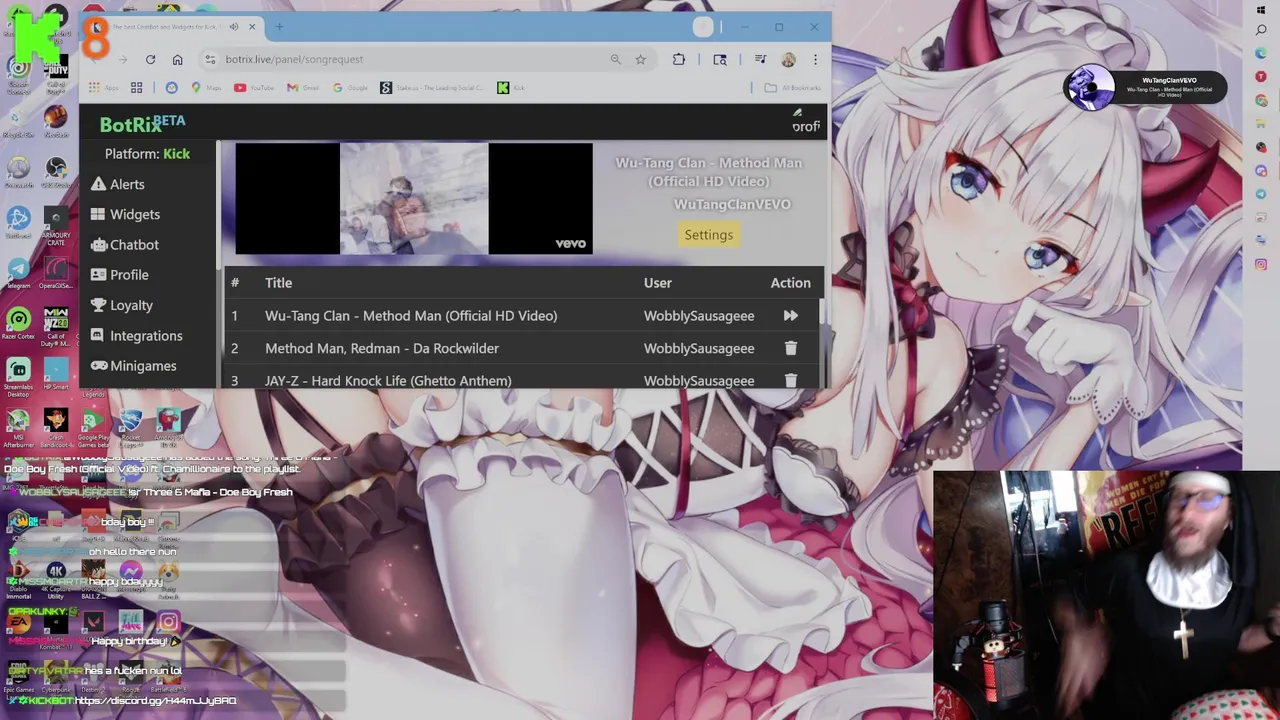1280x720 pixels.
Task: Click the zoom magnifier in address bar
Action: 615,59
